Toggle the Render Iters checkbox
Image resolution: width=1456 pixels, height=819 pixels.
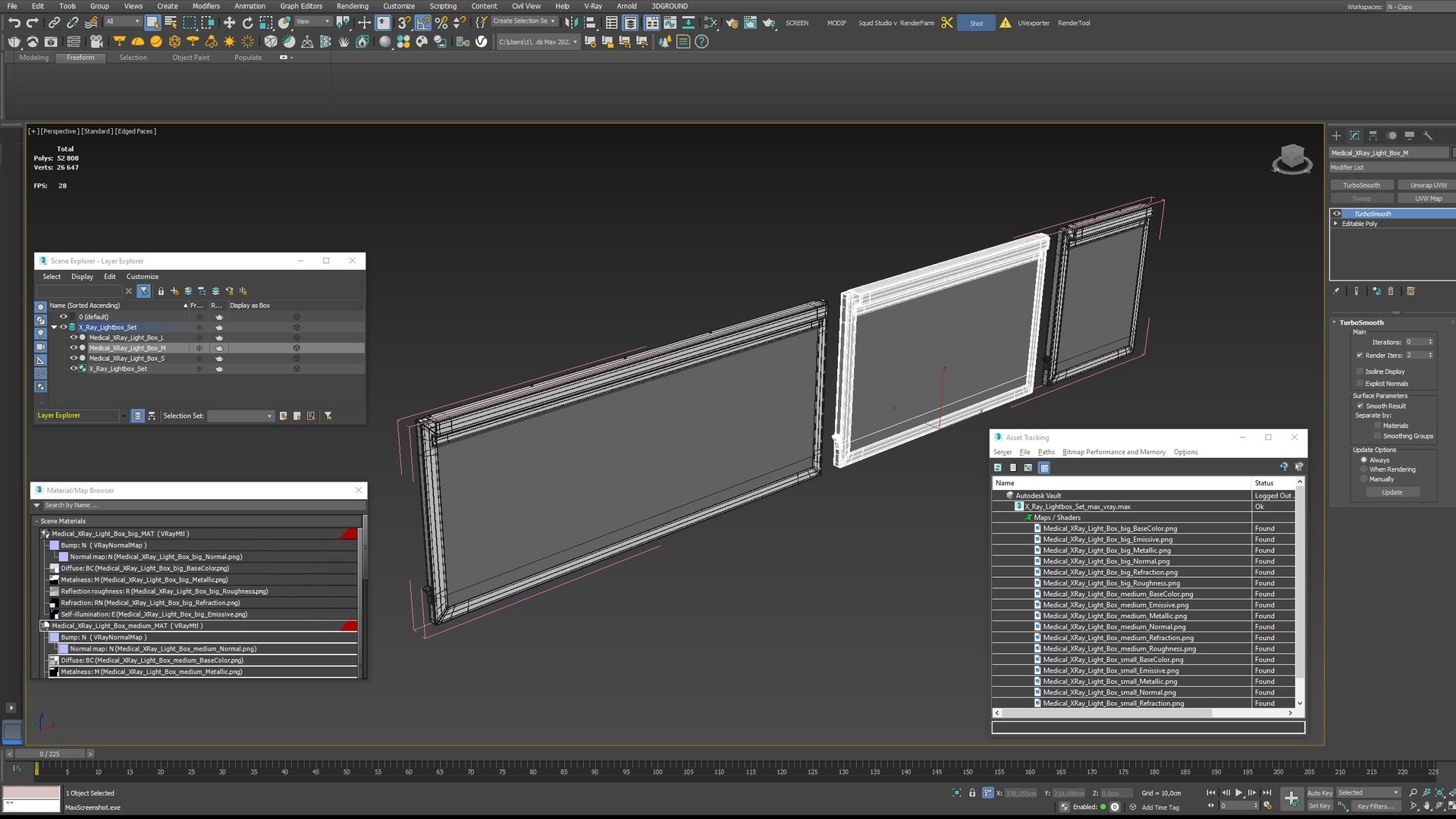[x=1360, y=355]
